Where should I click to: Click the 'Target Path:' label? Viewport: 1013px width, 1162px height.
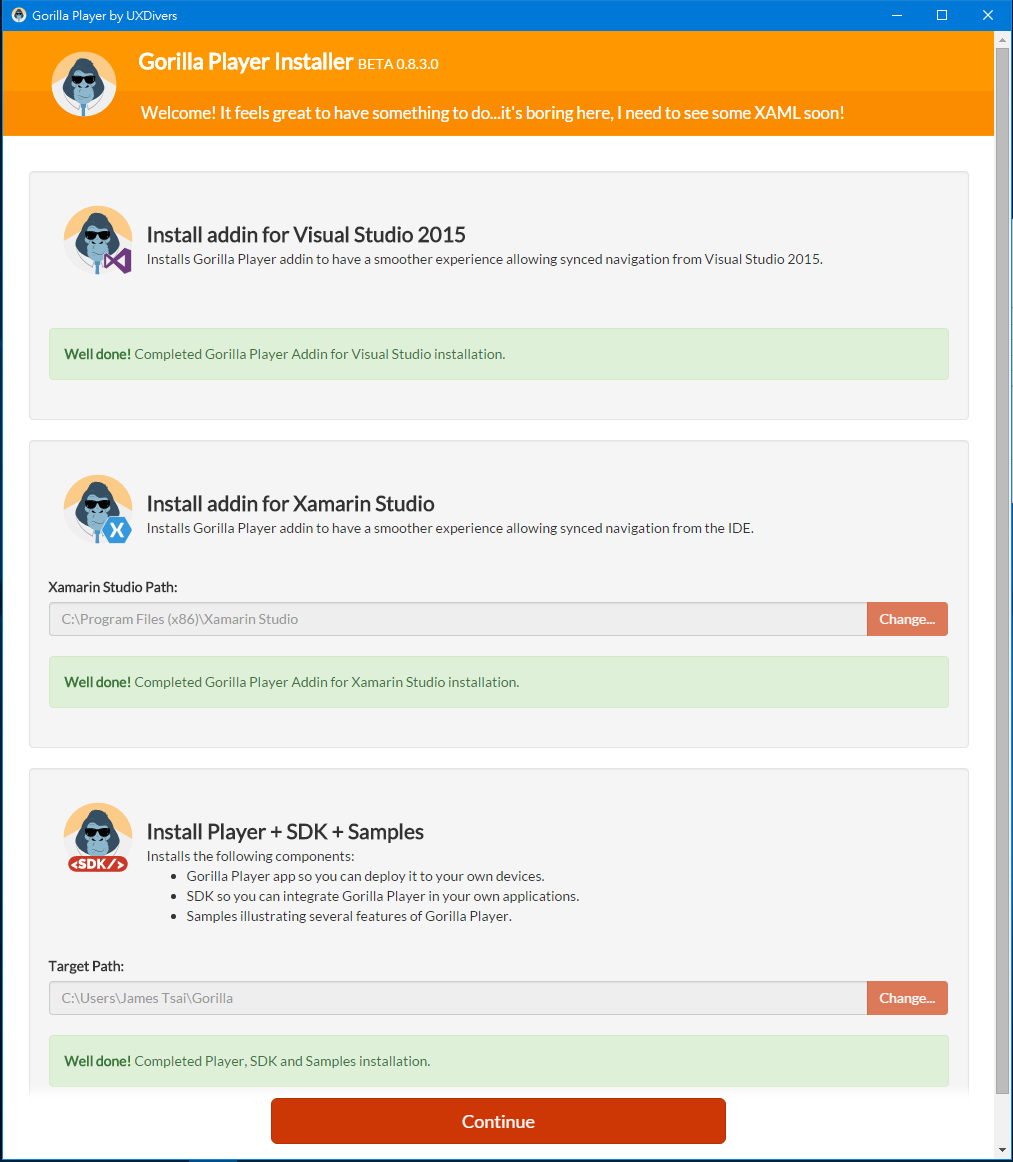[x=86, y=966]
